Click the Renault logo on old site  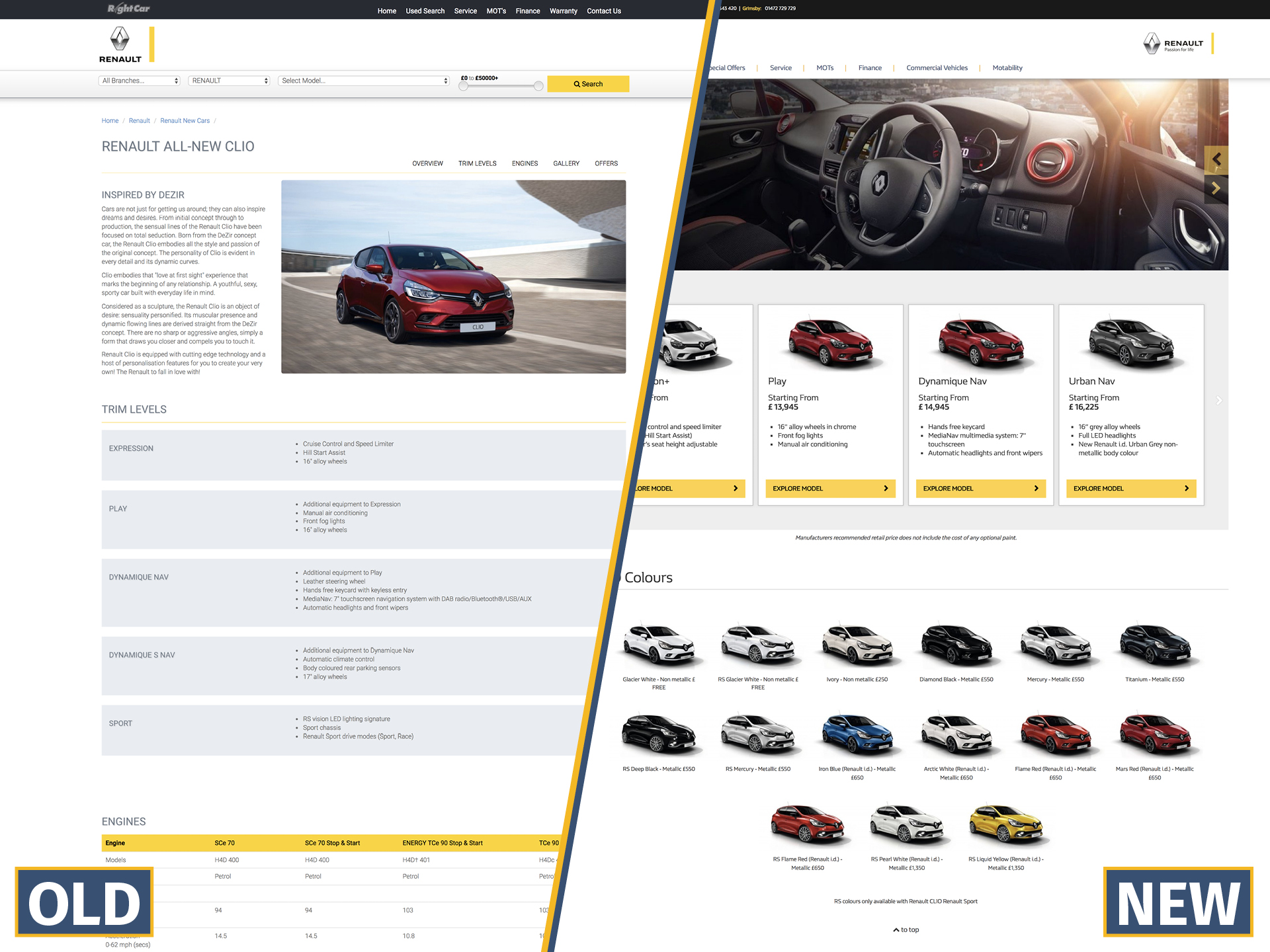120,45
